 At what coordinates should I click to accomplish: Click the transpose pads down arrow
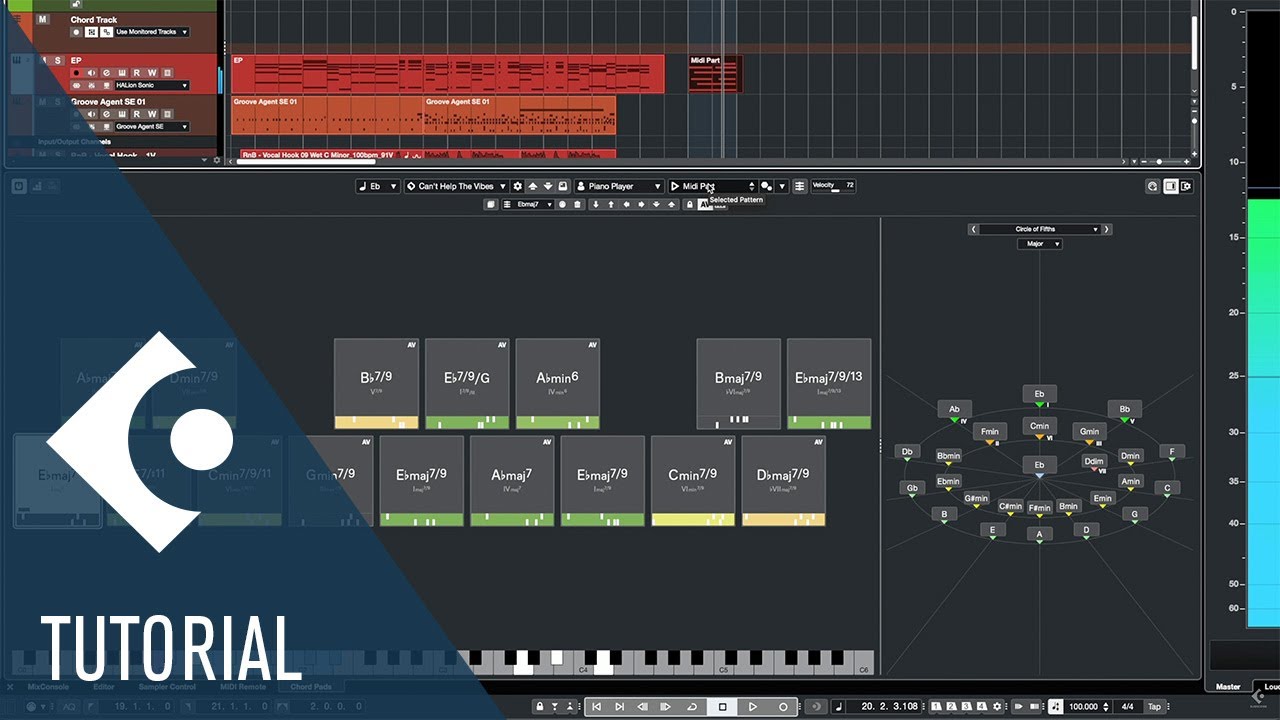coord(548,186)
